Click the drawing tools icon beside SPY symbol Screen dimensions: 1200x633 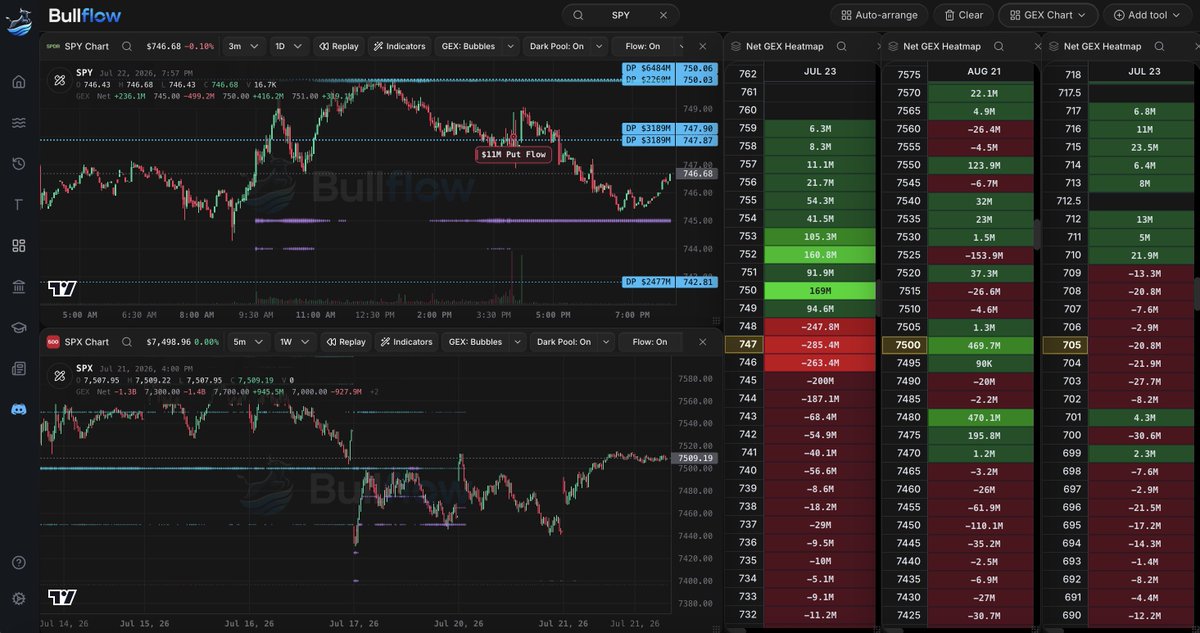pyautogui.click(x=59, y=78)
